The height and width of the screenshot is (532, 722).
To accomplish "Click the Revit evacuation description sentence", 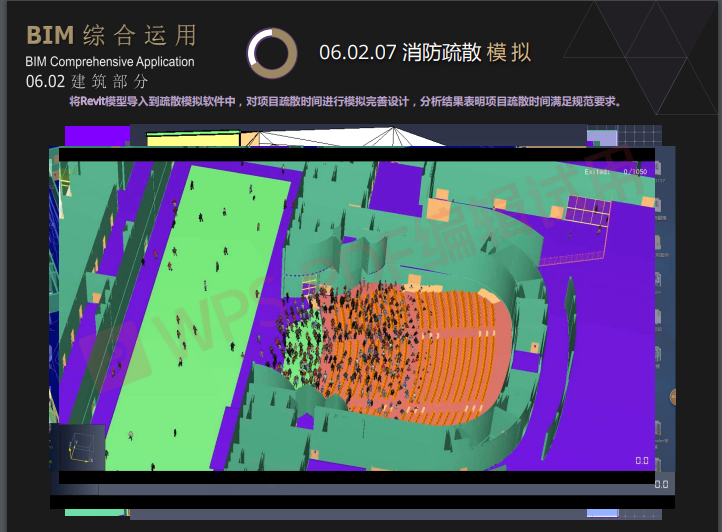I will click(x=346, y=102).
